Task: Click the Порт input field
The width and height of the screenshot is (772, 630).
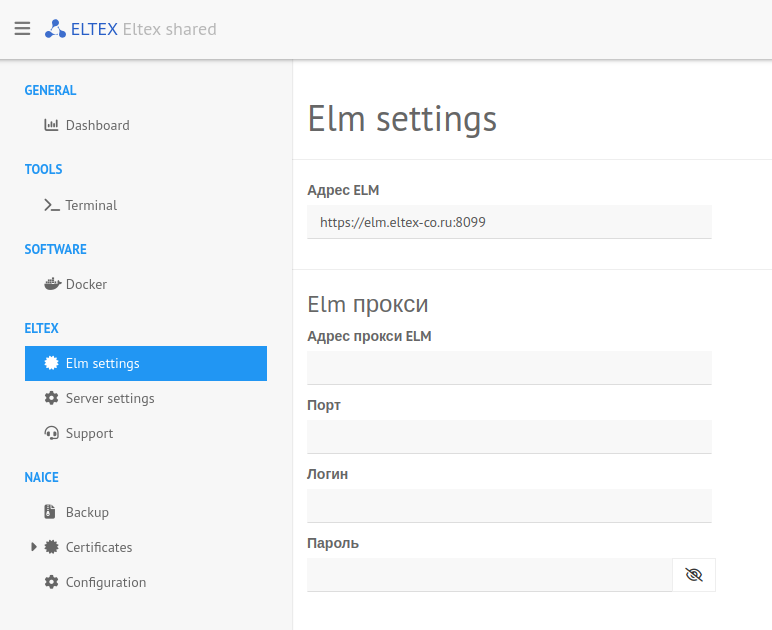Action: pos(509,436)
